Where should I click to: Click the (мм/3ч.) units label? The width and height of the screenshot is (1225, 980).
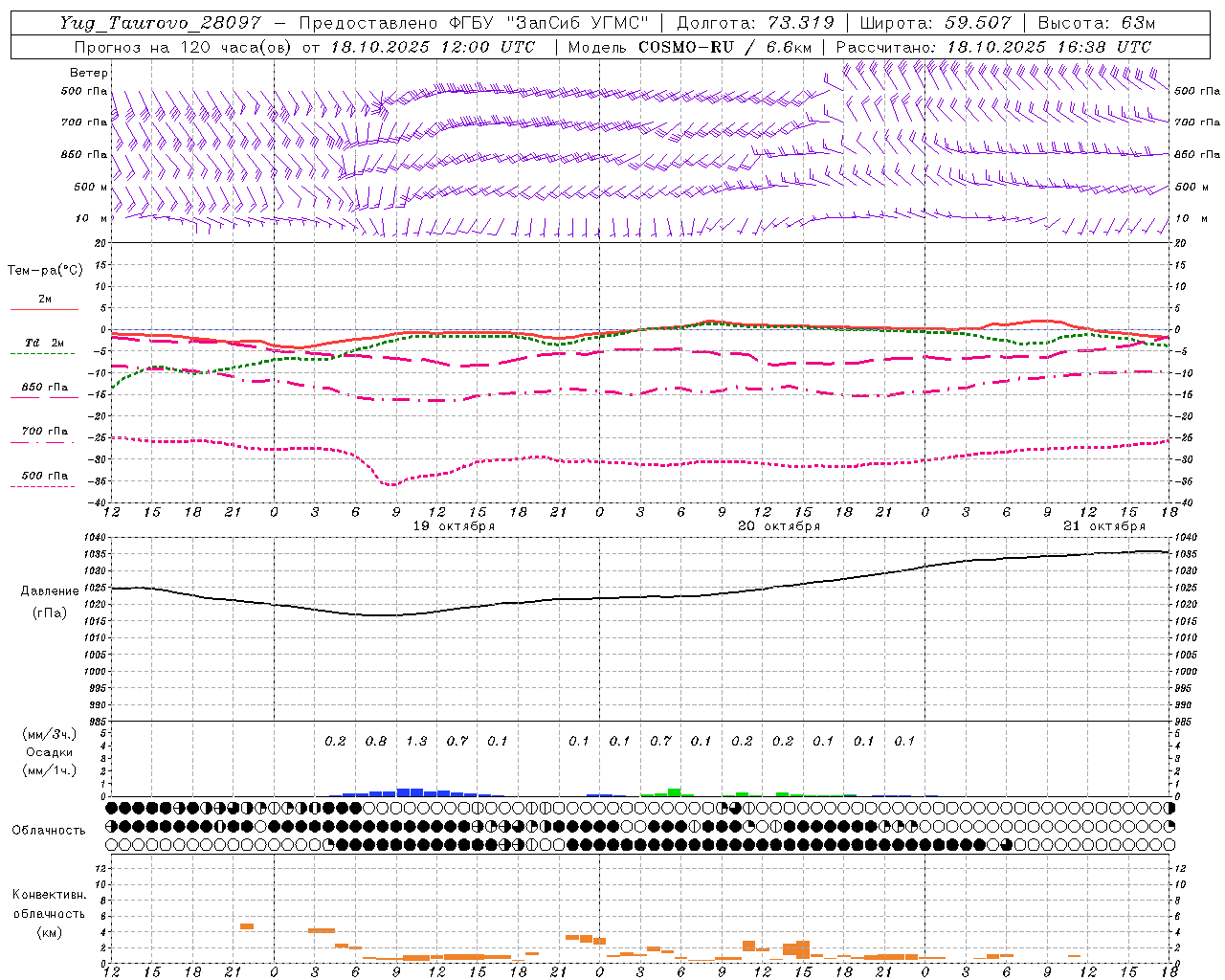(x=50, y=734)
